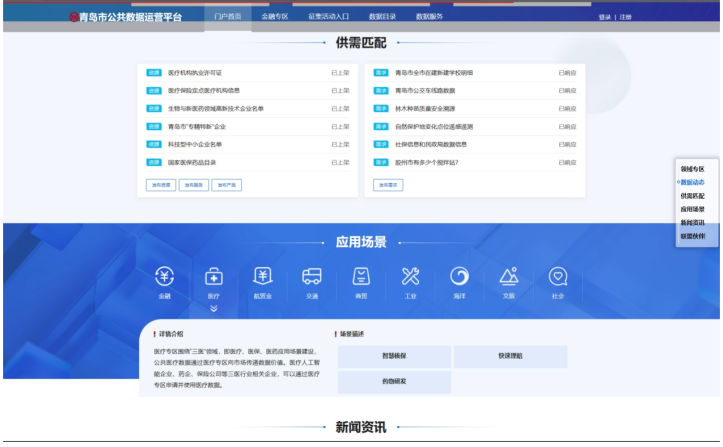
Task: Open the 金融专区 navigation tab
Action: pyautogui.click(x=274, y=17)
